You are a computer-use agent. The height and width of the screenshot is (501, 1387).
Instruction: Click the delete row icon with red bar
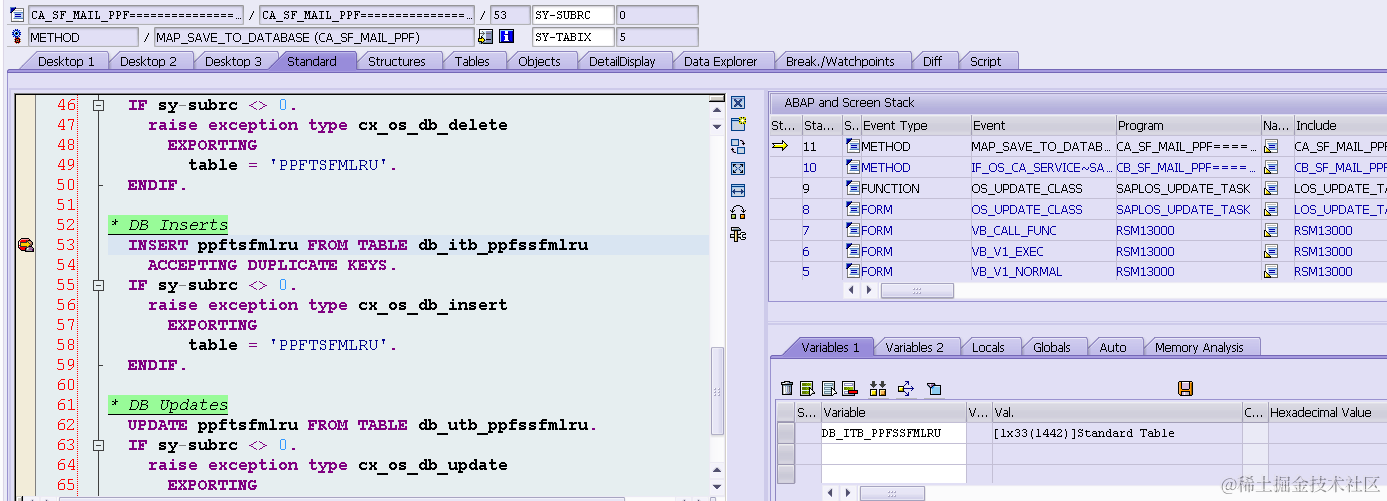click(849, 388)
